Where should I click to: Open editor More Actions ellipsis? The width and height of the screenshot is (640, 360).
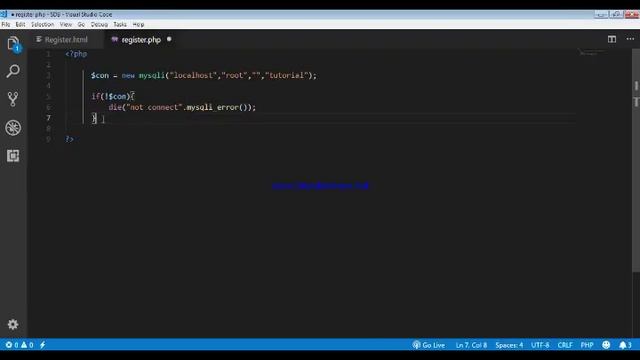pos(630,39)
